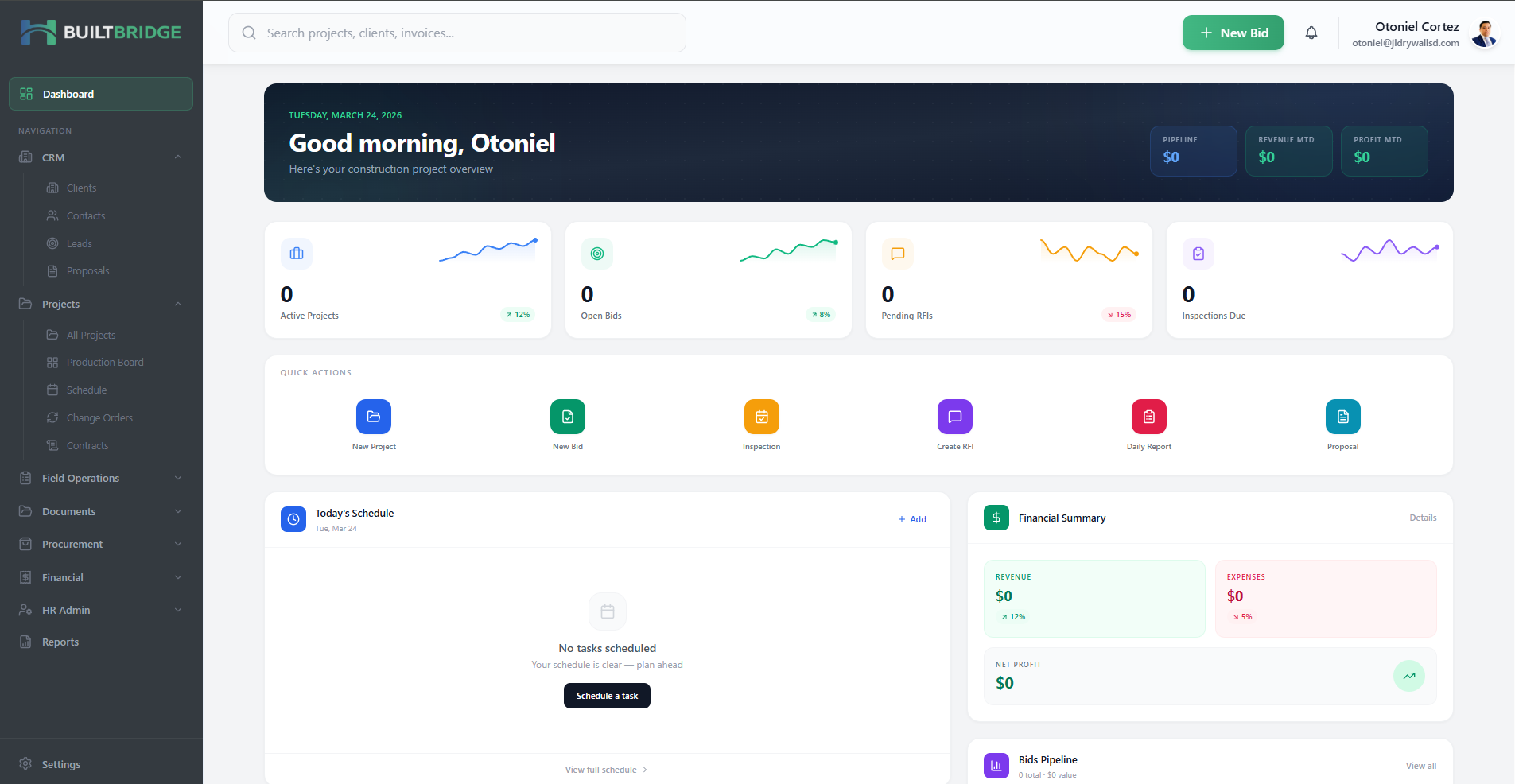This screenshot has height=784, width=1515.
Task: Navigate to the Leads section
Action: click(x=80, y=243)
